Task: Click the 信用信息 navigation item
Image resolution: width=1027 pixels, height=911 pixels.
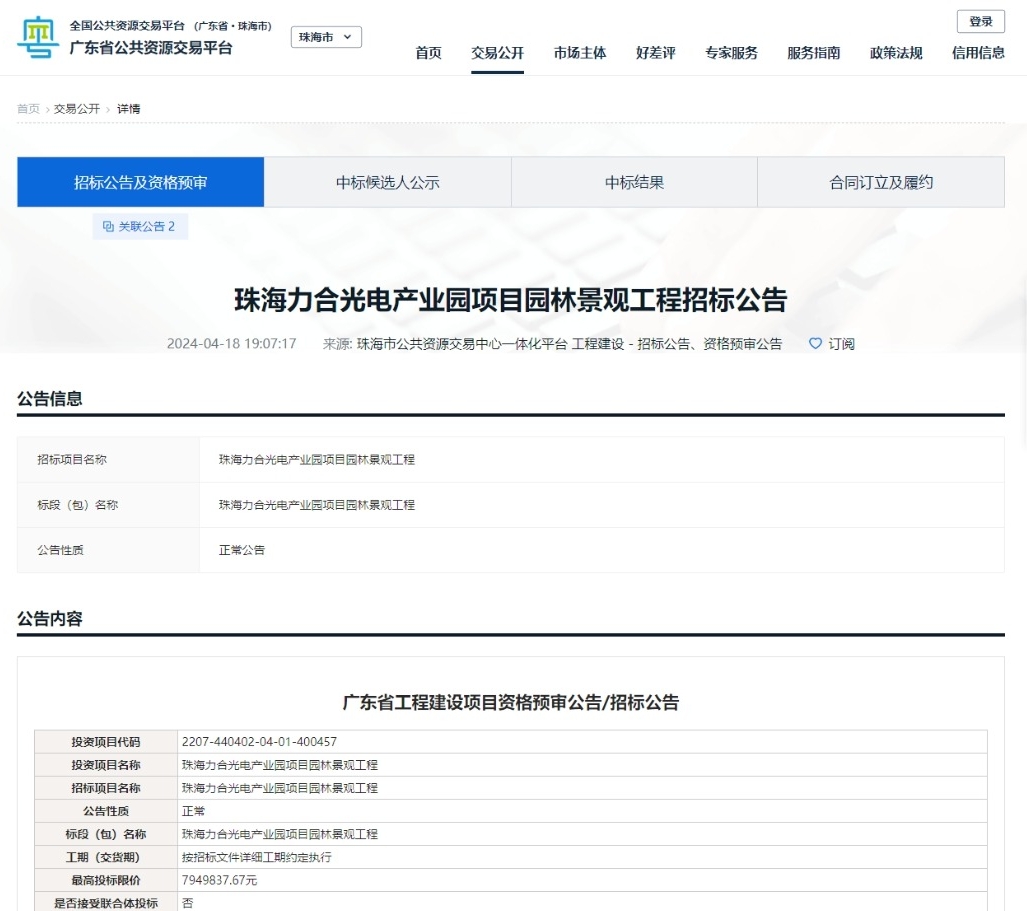Action: coord(977,54)
